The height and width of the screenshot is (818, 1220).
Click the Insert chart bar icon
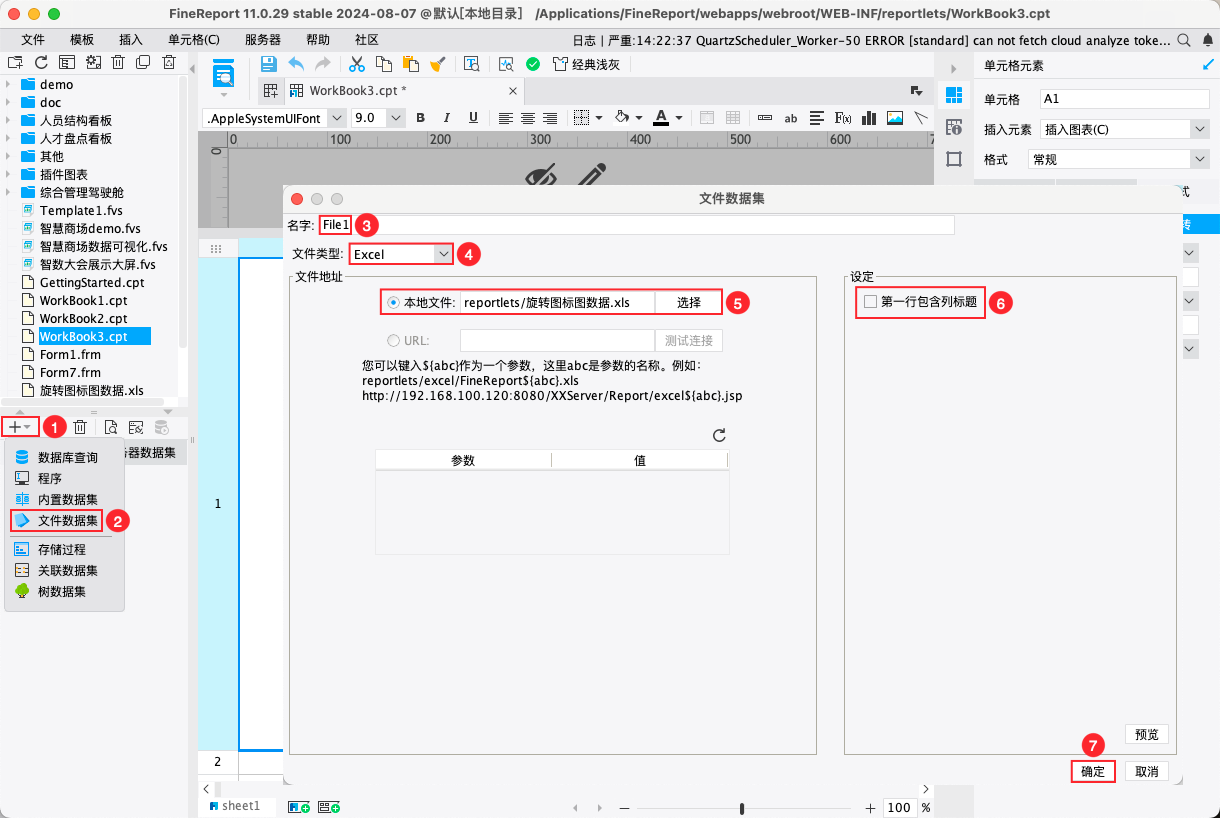tap(869, 117)
